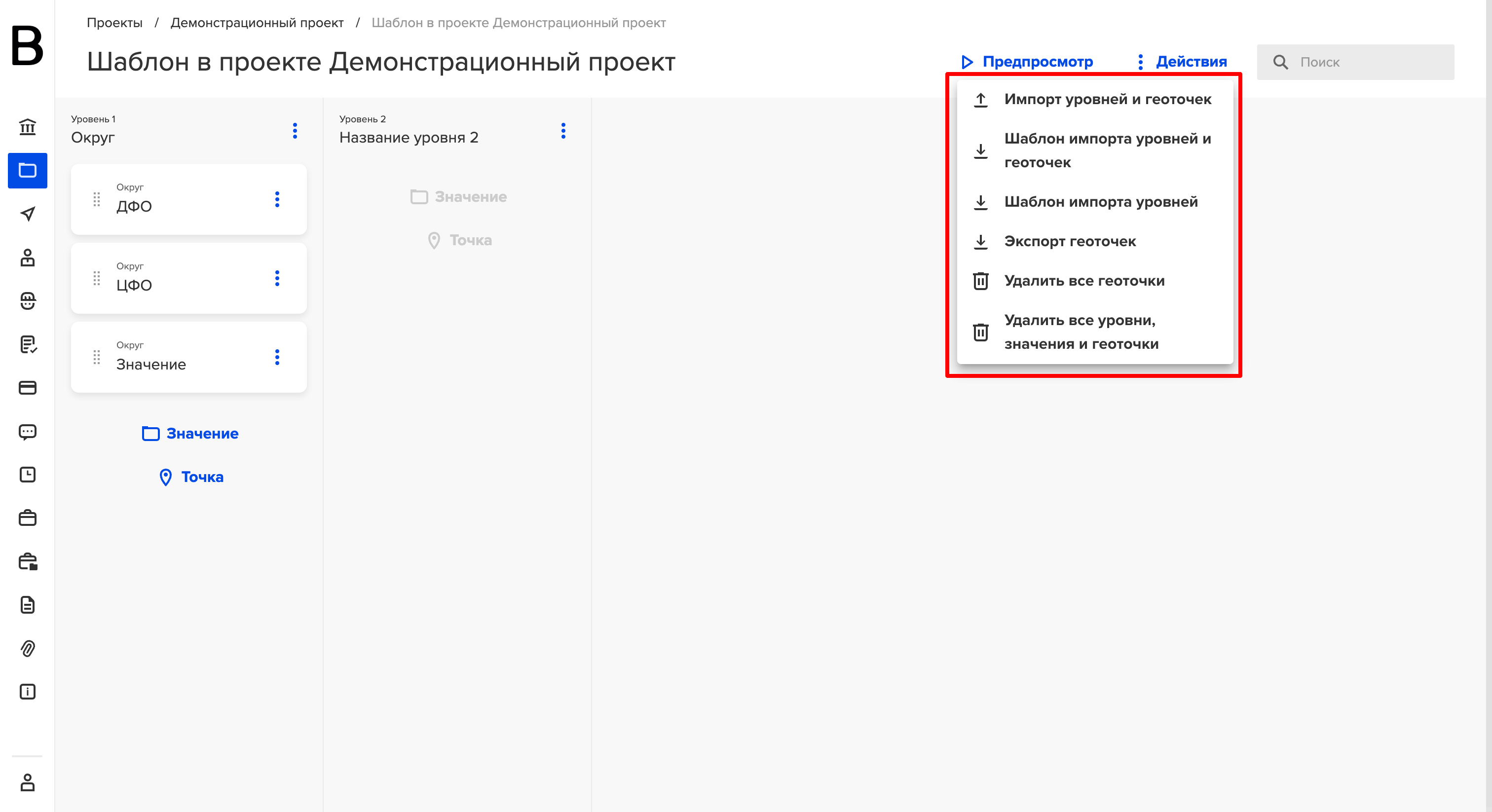
Task: Open the three-dot menu on the ЦФО card
Action: coord(277,278)
